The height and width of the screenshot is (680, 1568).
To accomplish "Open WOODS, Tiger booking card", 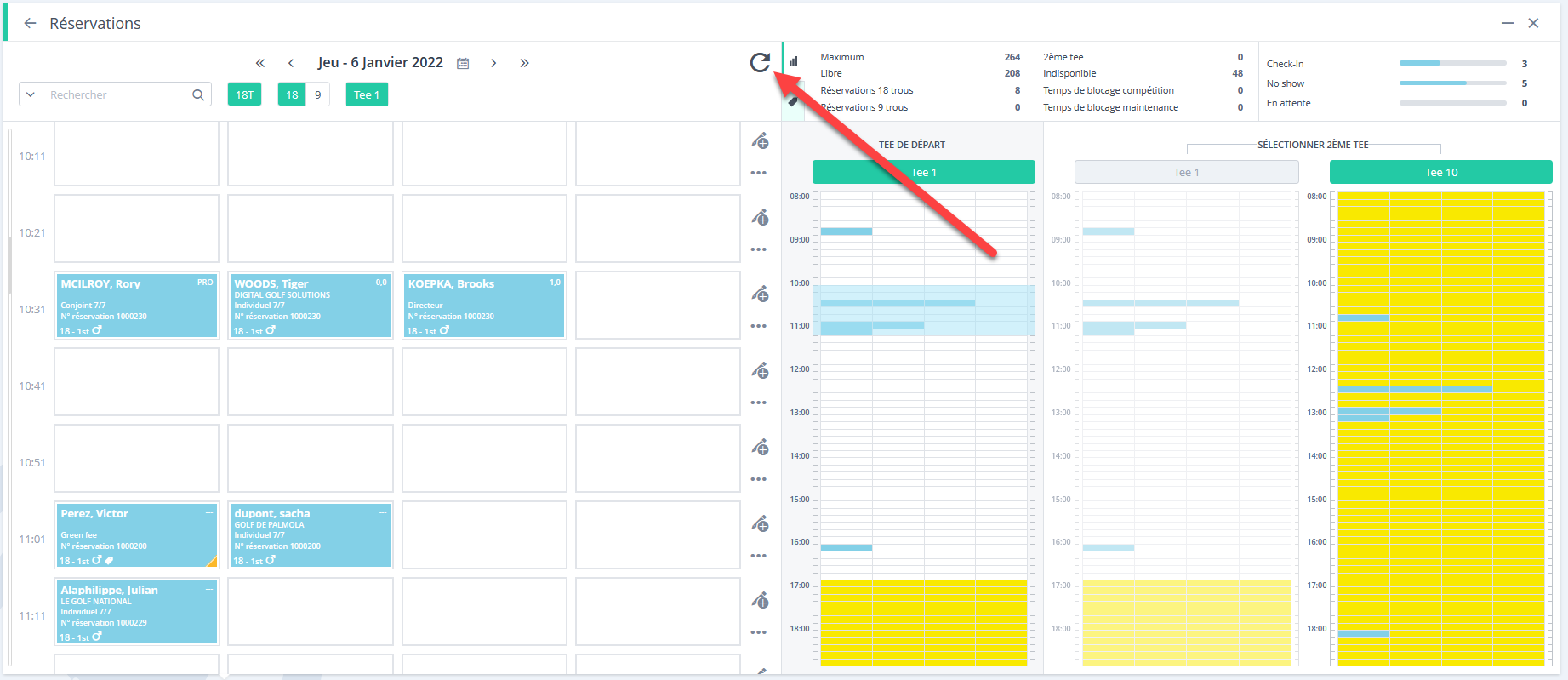I will (x=310, y=306).
